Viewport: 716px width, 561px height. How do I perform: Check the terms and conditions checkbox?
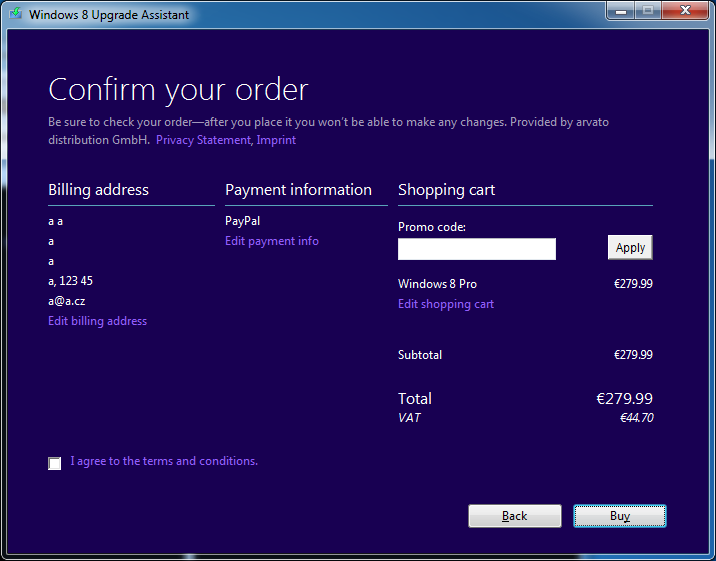(54, 463)
